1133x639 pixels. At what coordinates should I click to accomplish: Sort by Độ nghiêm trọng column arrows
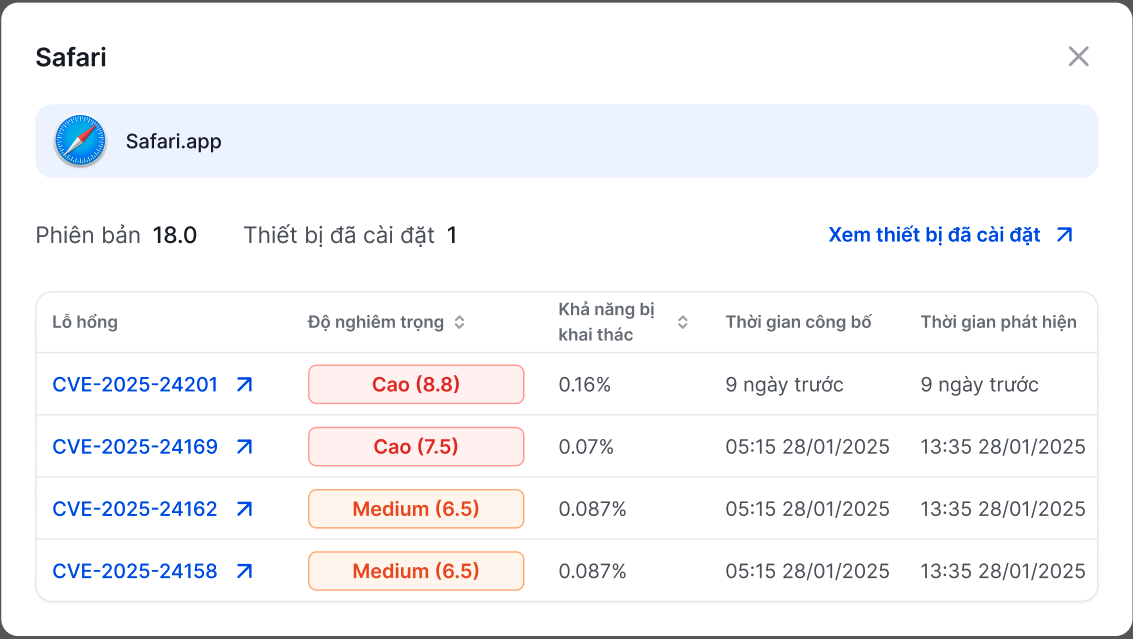pyautogui.click(x=459, y=322)
